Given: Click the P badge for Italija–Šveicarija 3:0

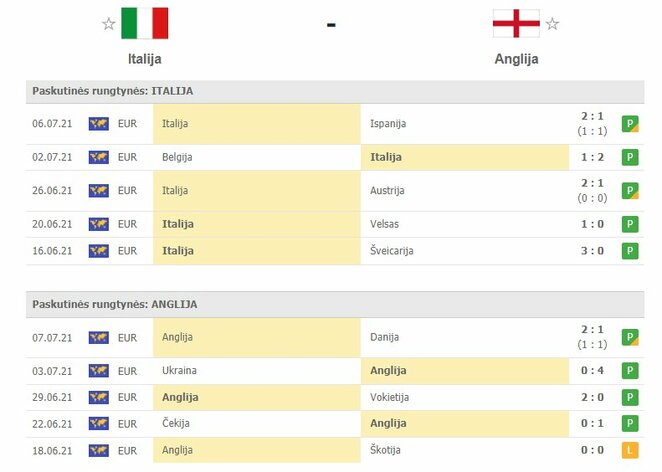Looking at the screenshot, I should [x=630, y=251].
